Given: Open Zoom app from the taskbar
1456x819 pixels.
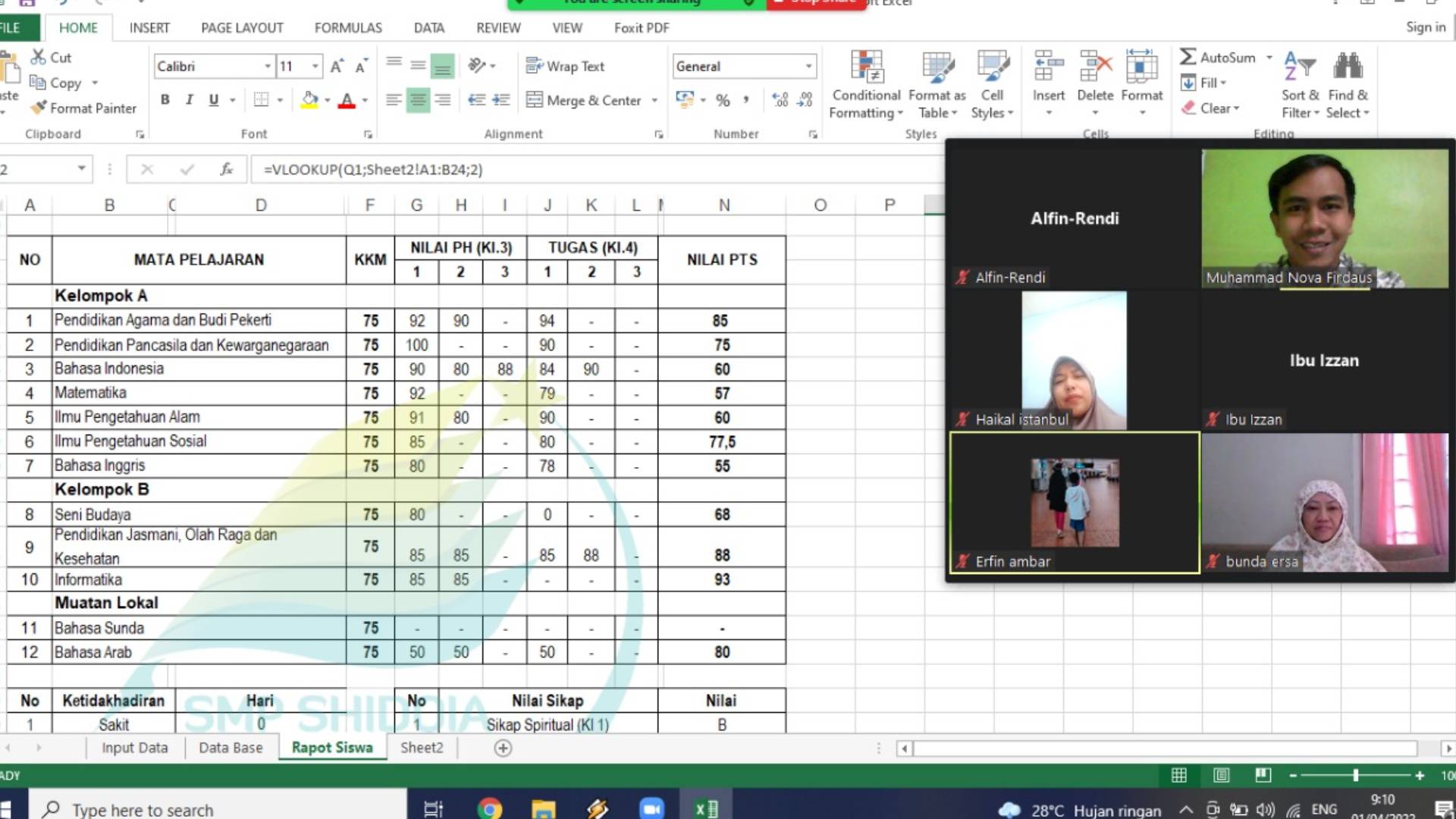Looking at the screenshot, I should tap(651, 808).
